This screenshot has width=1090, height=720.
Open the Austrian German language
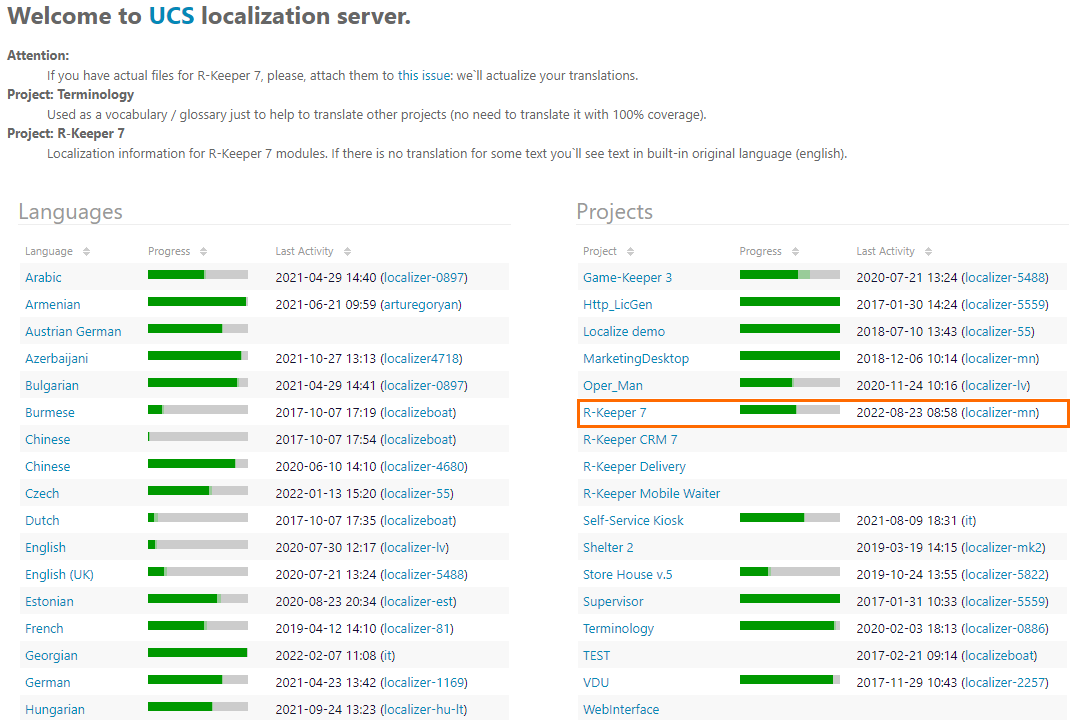tap(73, 332)
